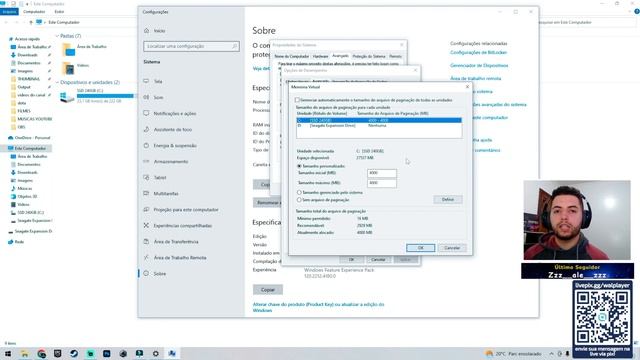Select C: [SSD 240GB] row in drive list
Viewport: 640px width, 360px height.
point(379,120)
